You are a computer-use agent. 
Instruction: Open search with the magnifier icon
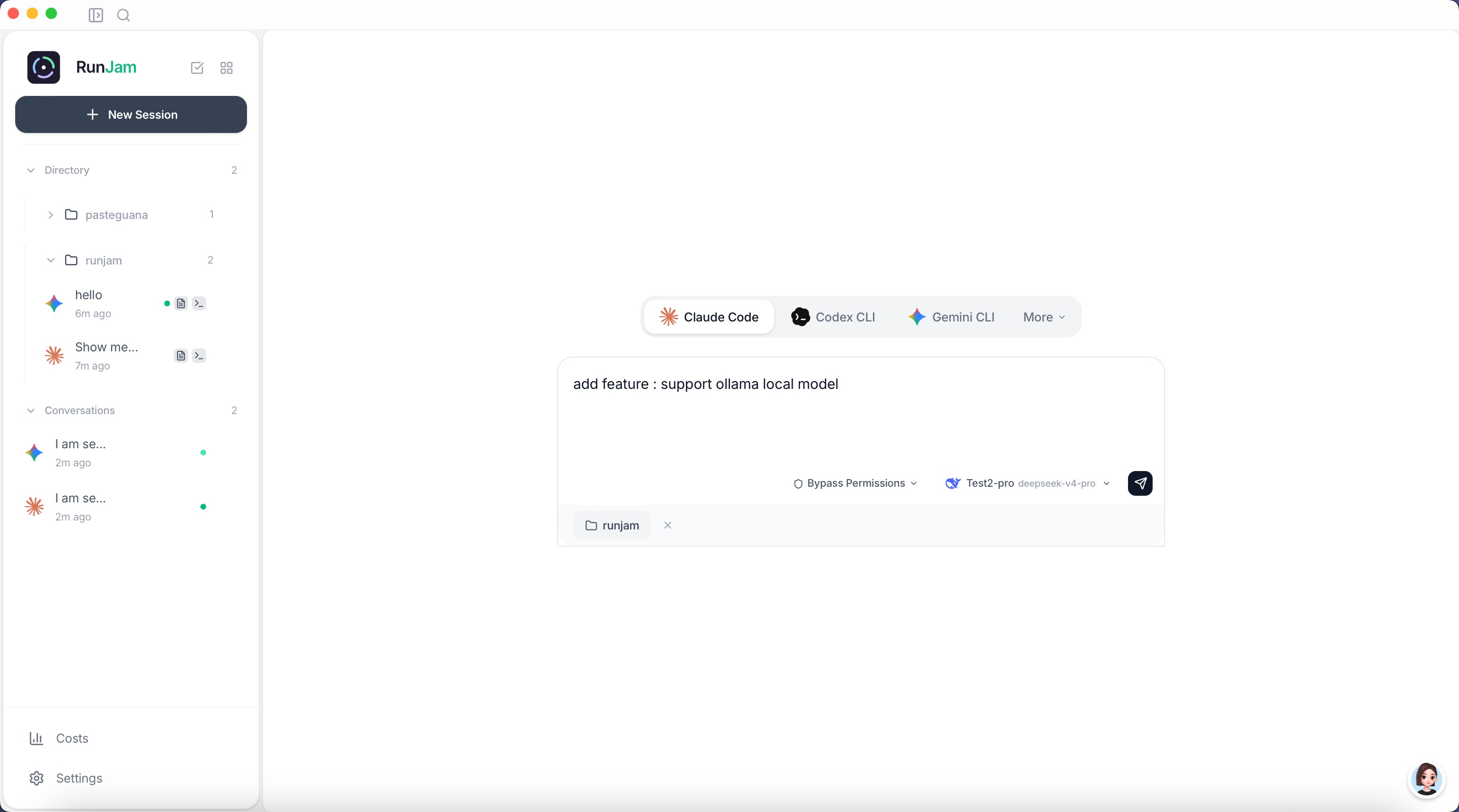pyautogui.click(x=123, y=15)
